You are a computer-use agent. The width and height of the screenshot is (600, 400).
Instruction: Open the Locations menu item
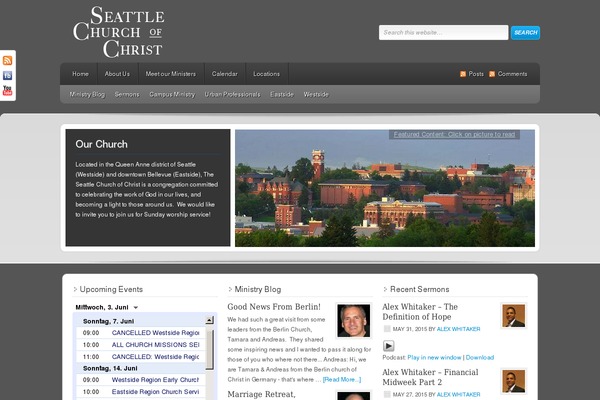(266, 74)
